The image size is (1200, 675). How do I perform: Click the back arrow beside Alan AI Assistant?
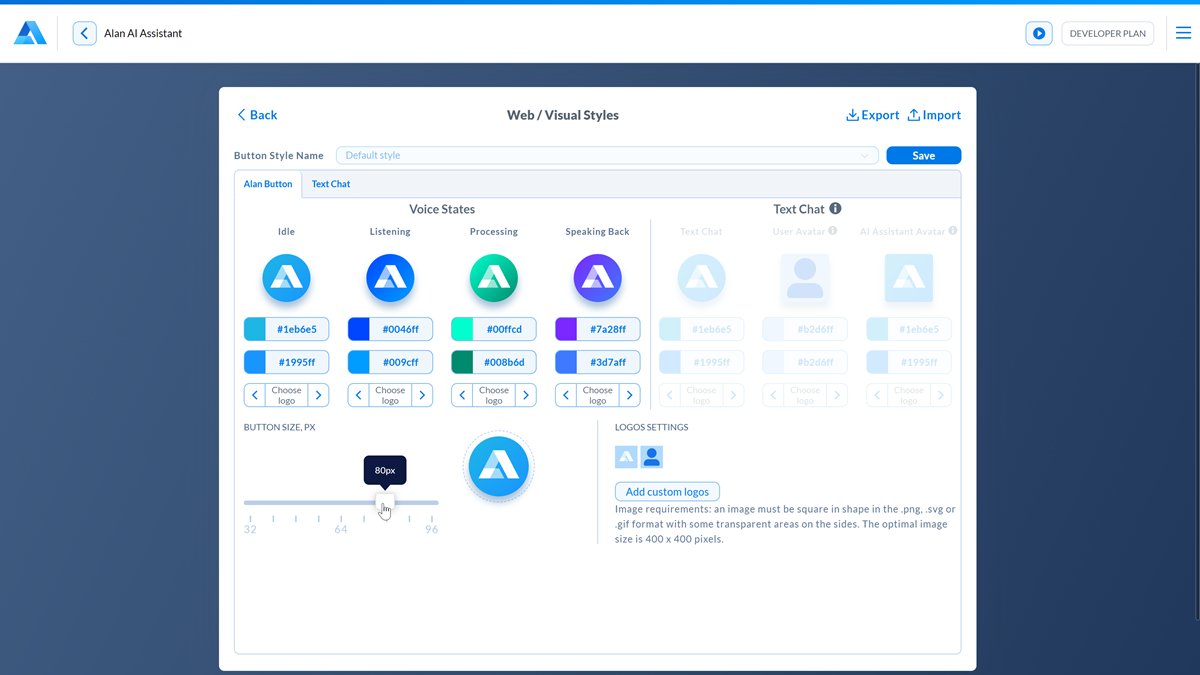click(x=85, y=34)
